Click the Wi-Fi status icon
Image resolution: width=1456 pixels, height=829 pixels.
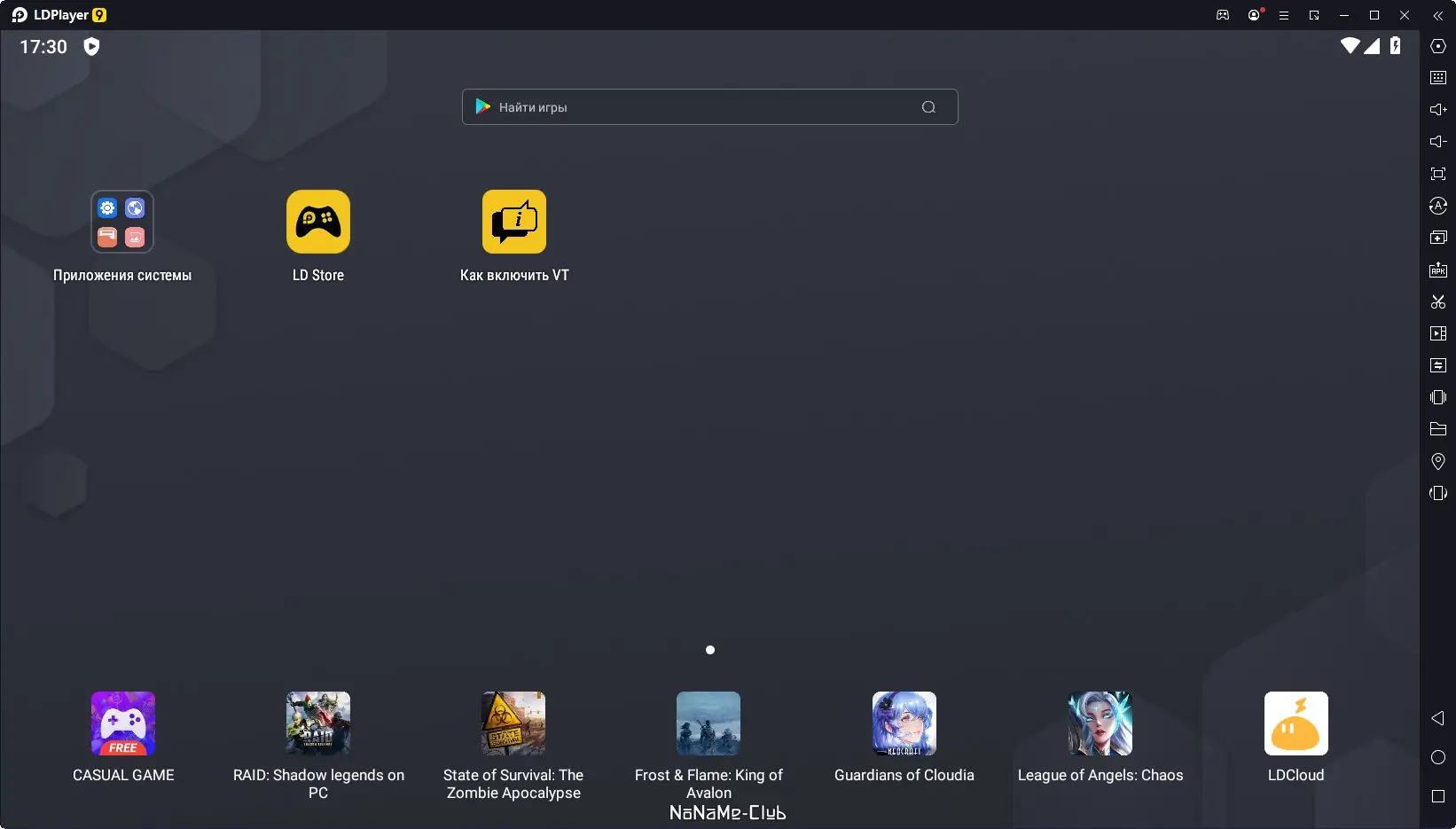coord(1350,45)
